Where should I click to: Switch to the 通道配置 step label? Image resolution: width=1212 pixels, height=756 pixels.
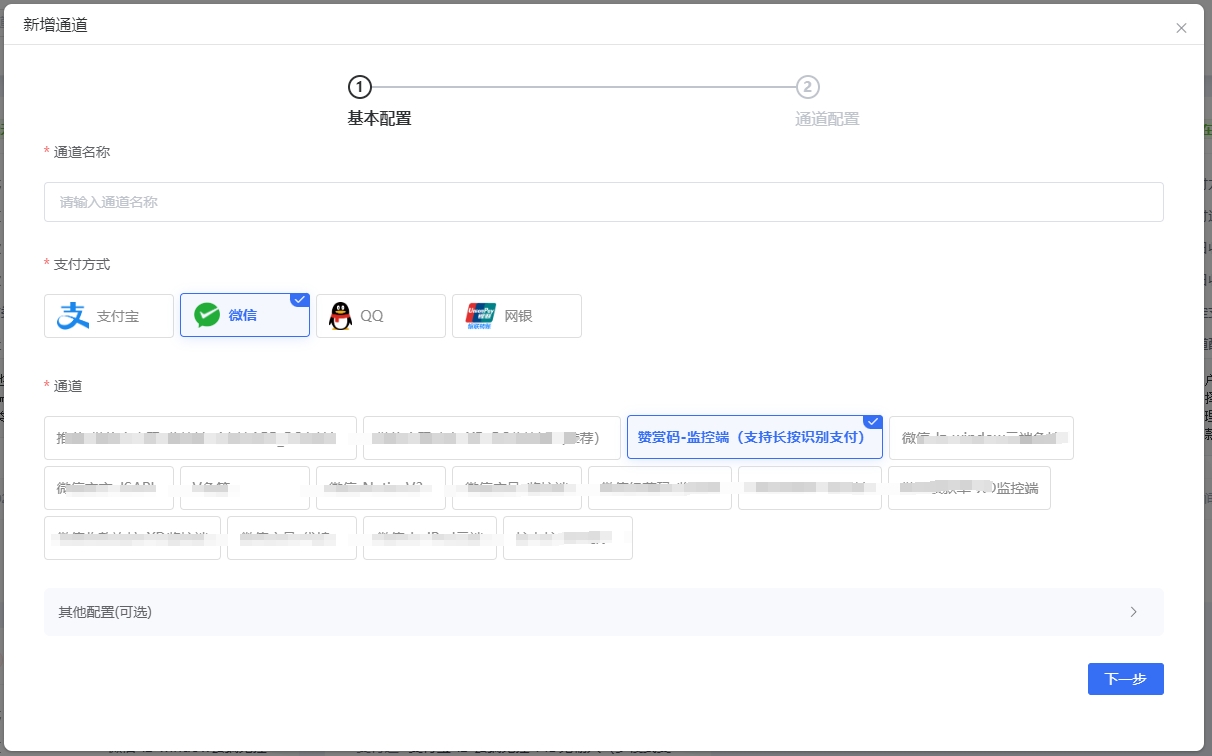coord(826,119)
